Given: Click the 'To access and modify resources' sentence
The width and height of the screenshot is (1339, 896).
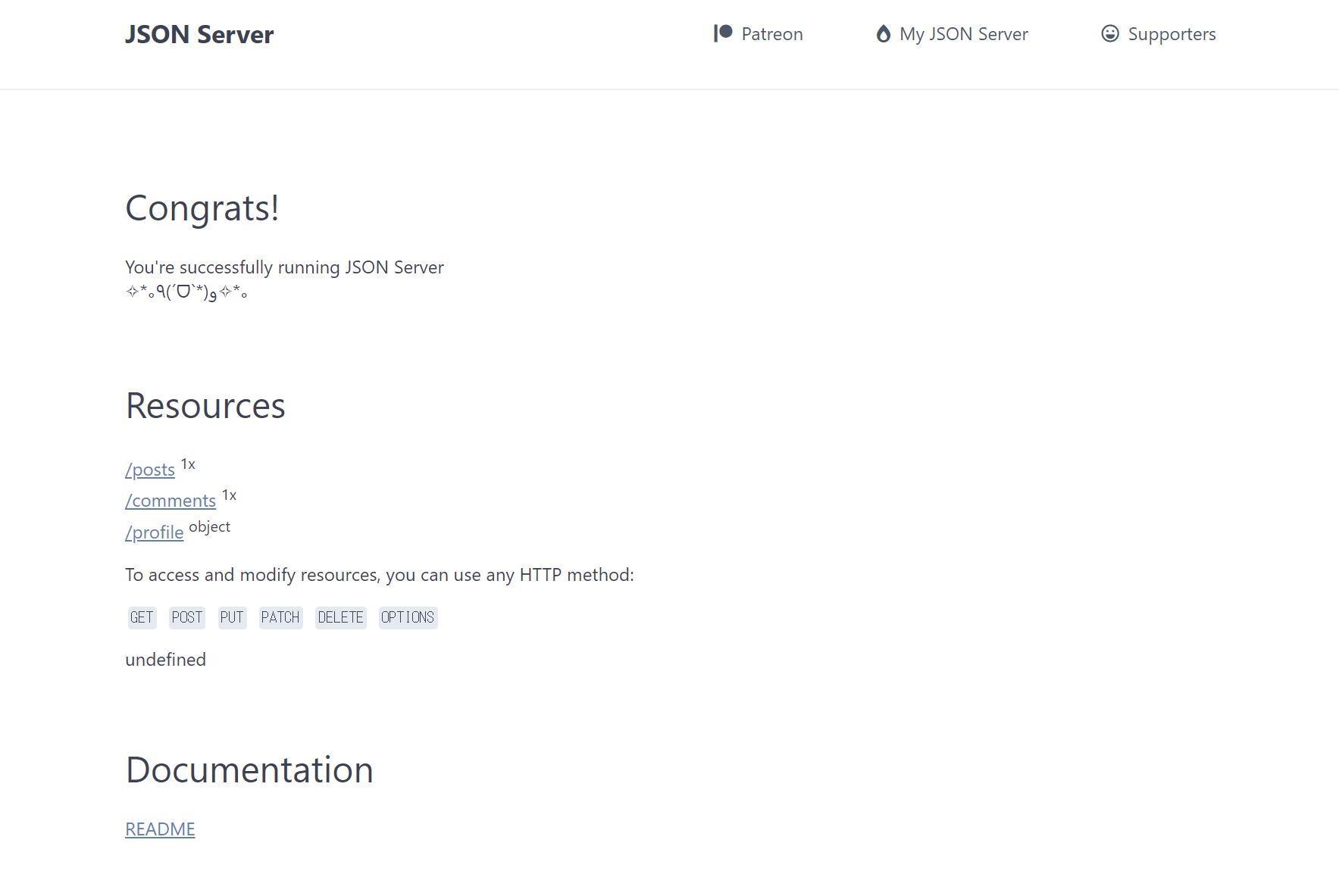Looking at the screenshot, I should pyautogui.click(x=380, y=575).
